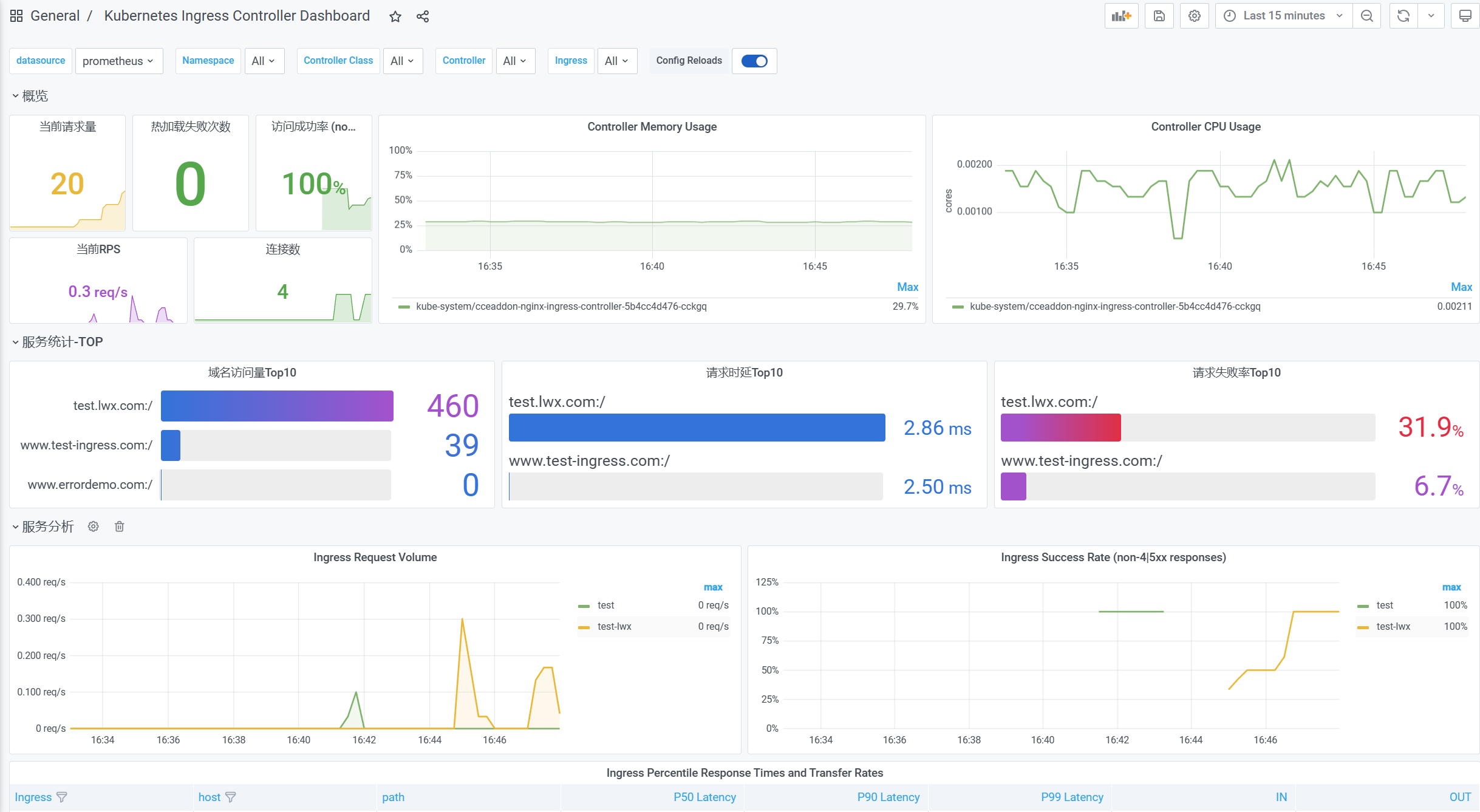Image resolution: width=1480 pixels, height=812 pixels.
Task: Zoom out the time range
Action: click(1366, 16)
